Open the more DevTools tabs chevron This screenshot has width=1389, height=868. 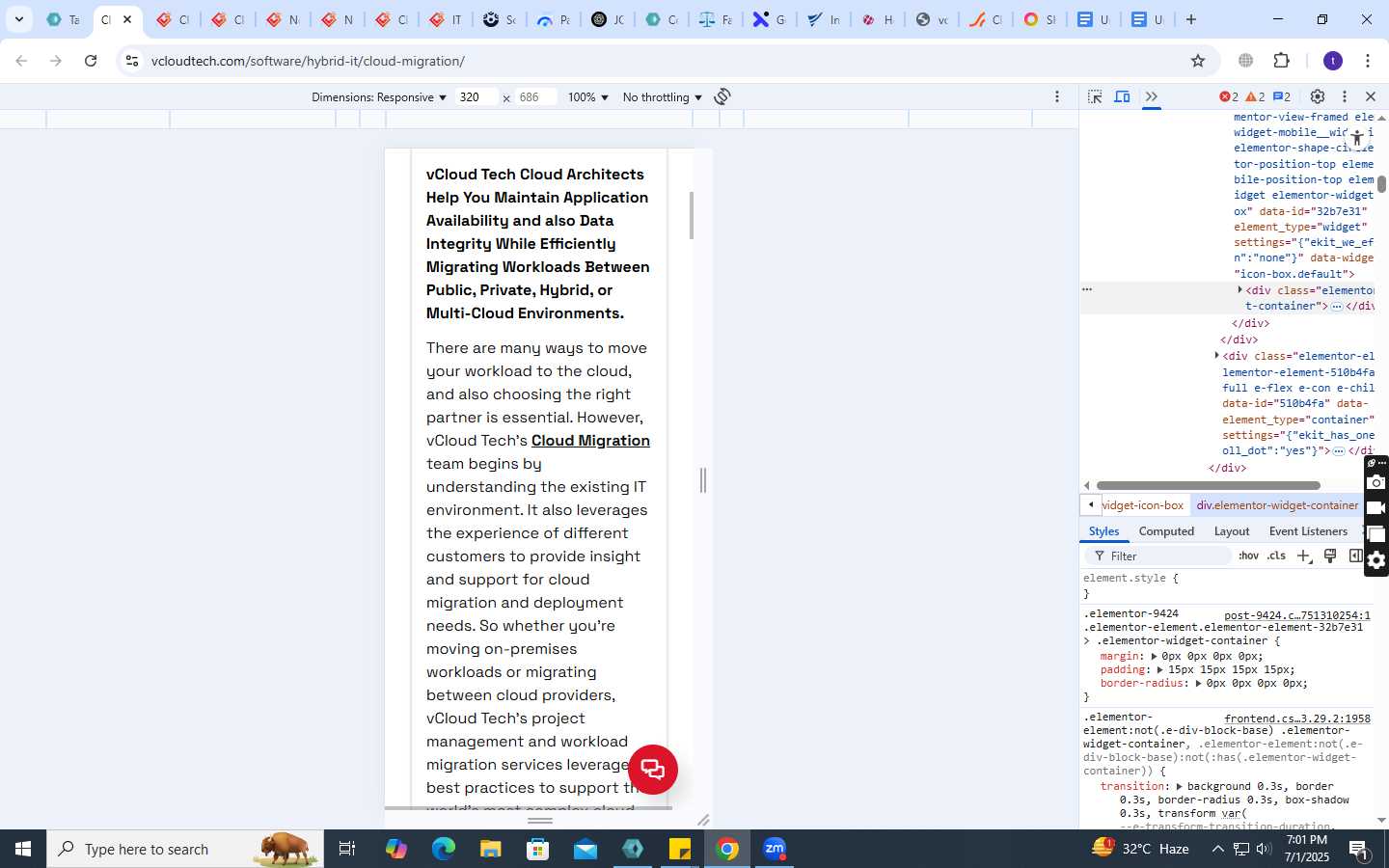1151,96
